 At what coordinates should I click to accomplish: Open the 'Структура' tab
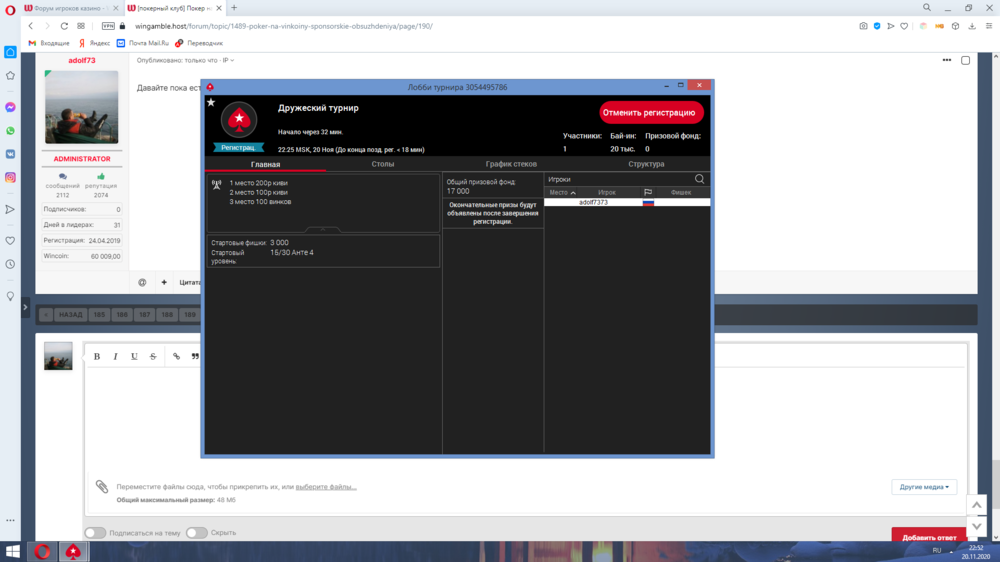tap(646, 164)
